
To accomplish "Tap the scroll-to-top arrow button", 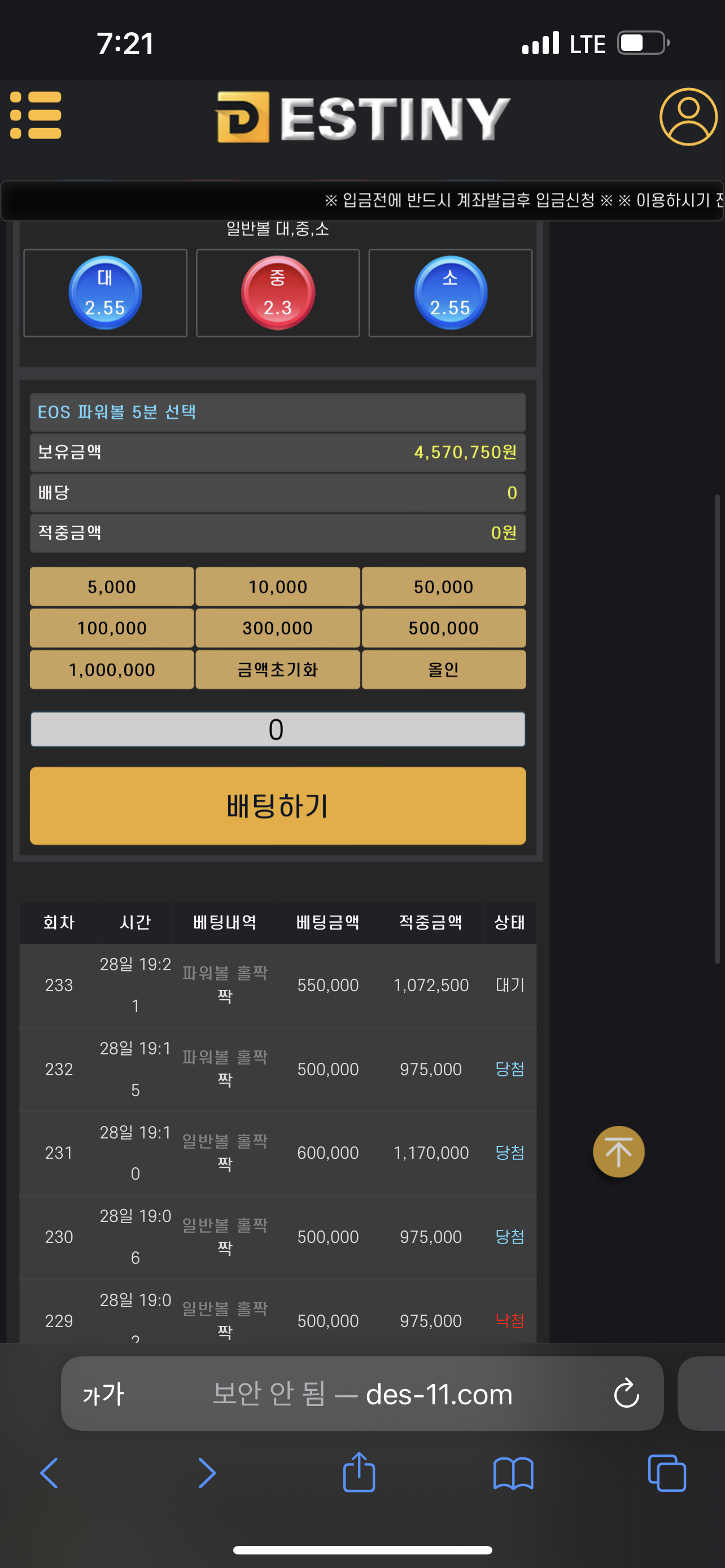I will coord(618,1151).
